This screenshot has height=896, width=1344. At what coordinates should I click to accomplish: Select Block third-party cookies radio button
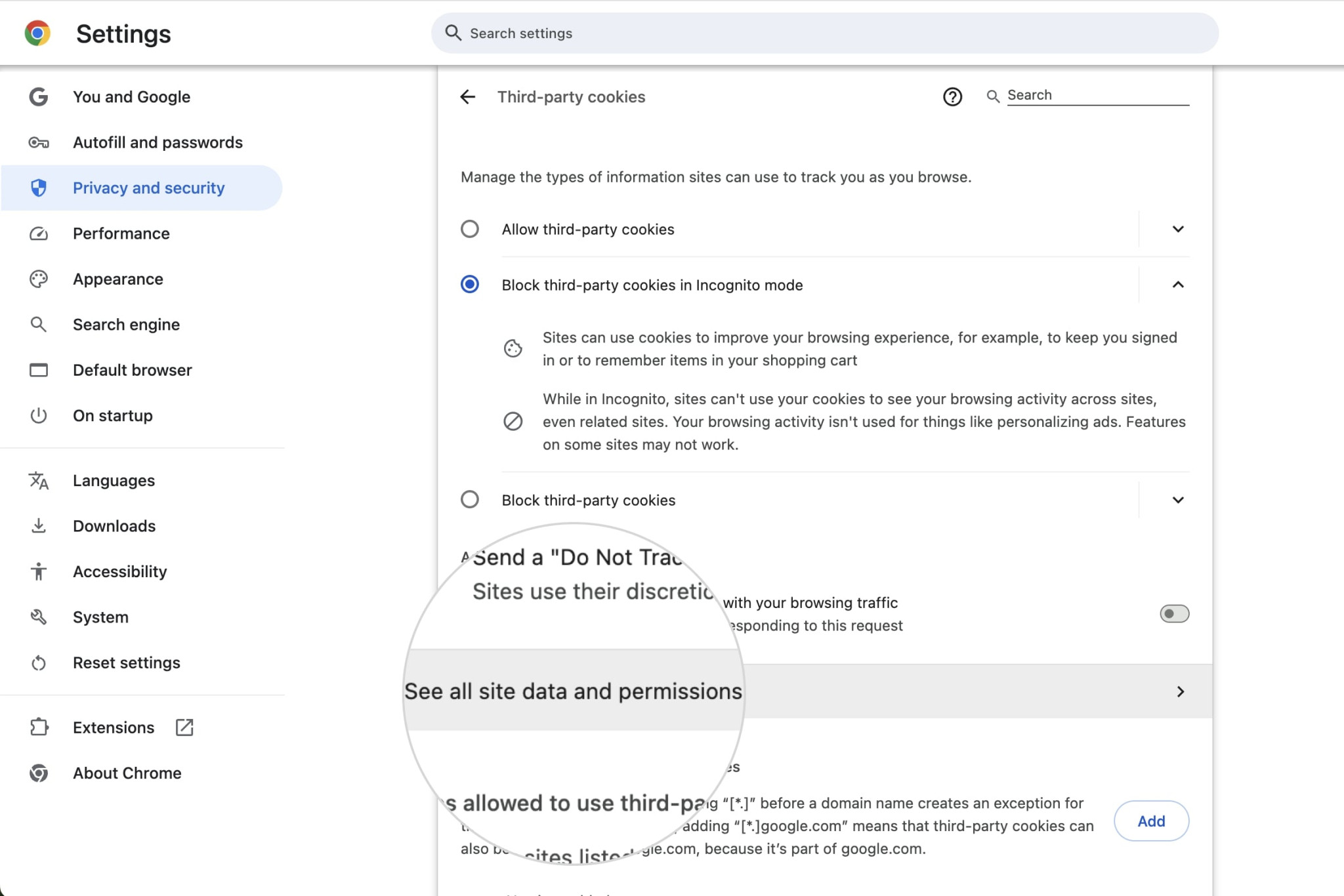pos(470,500)
